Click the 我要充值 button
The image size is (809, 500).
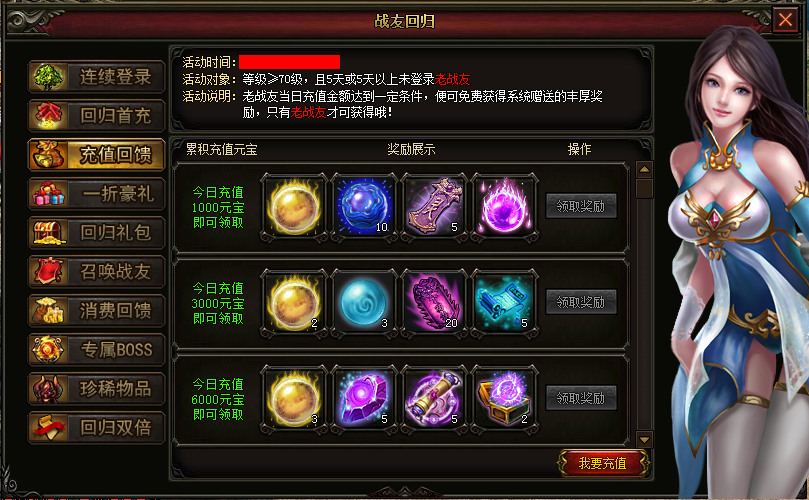[603, 463]
